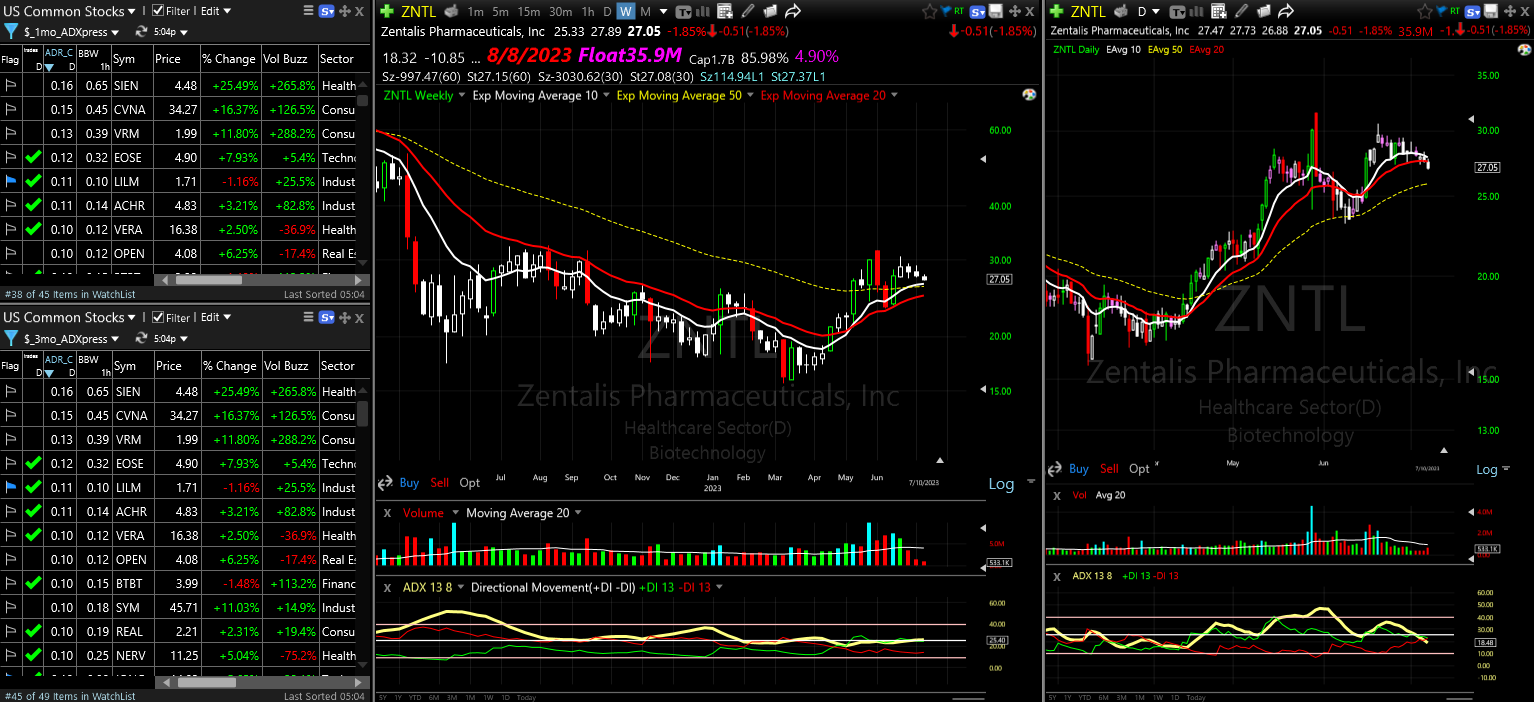
Task: Click the green plus icon on the weekly chart
Action: tap(386, 11)
